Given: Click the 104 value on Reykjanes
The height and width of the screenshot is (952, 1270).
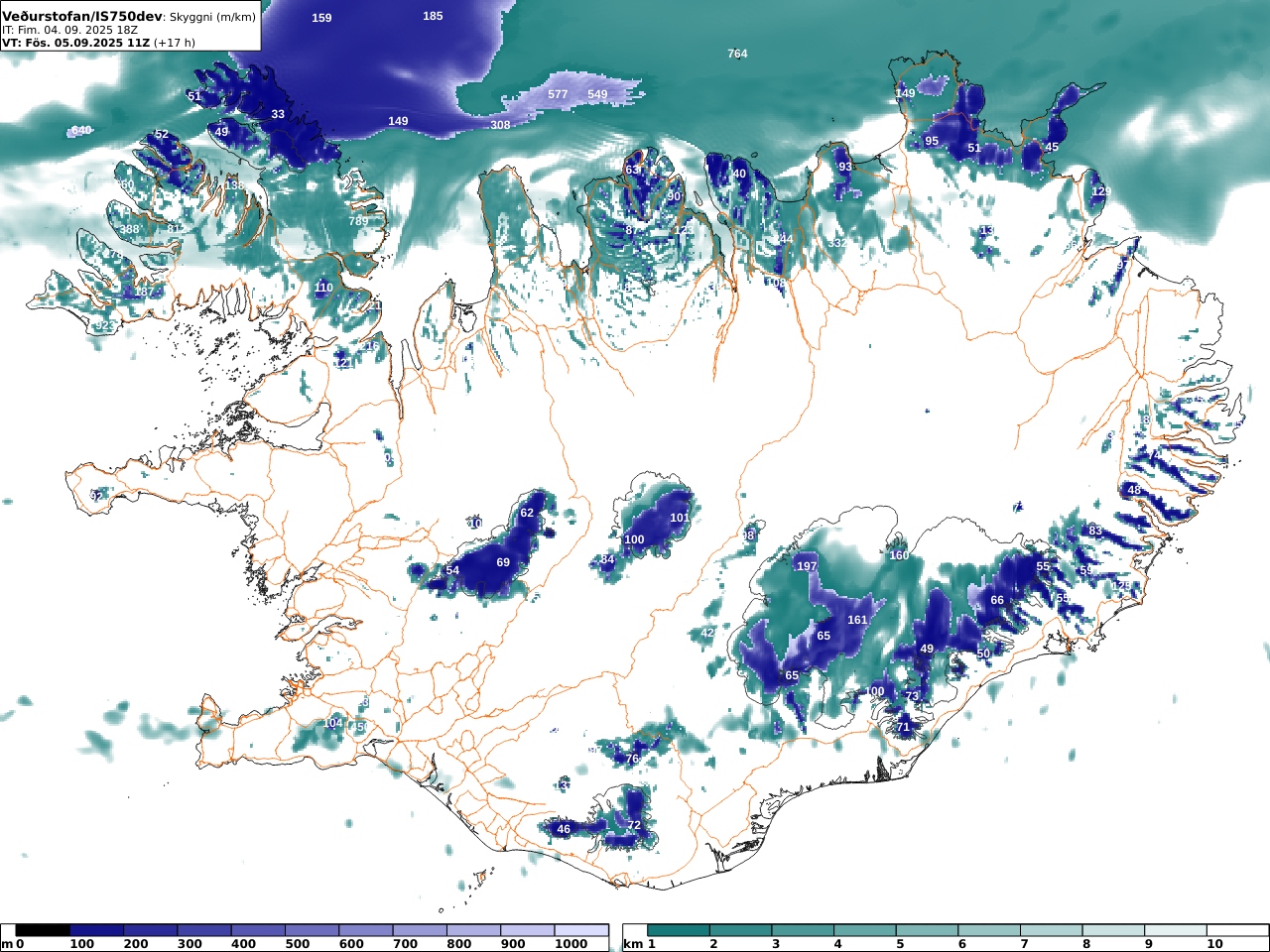Looking at the screenshot, I should point(332,723).
